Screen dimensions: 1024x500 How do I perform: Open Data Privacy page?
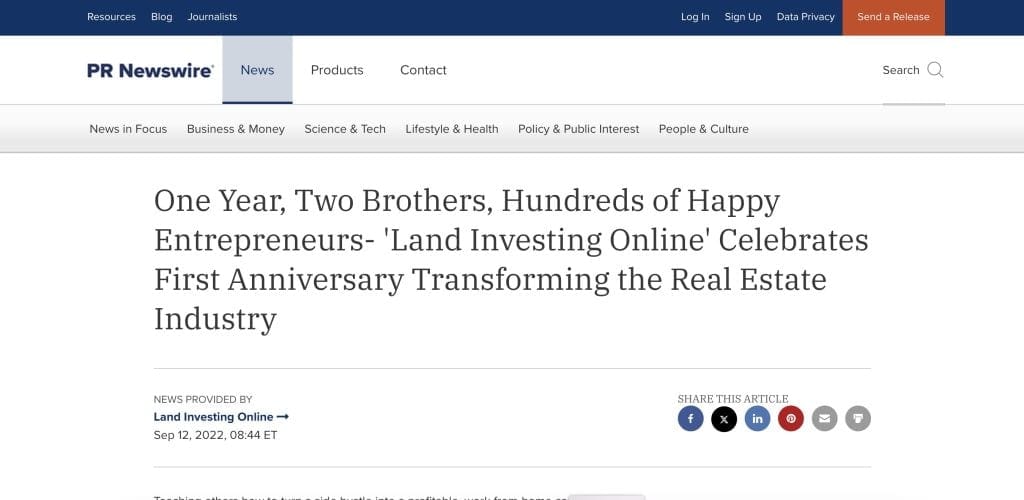(805, 17)
